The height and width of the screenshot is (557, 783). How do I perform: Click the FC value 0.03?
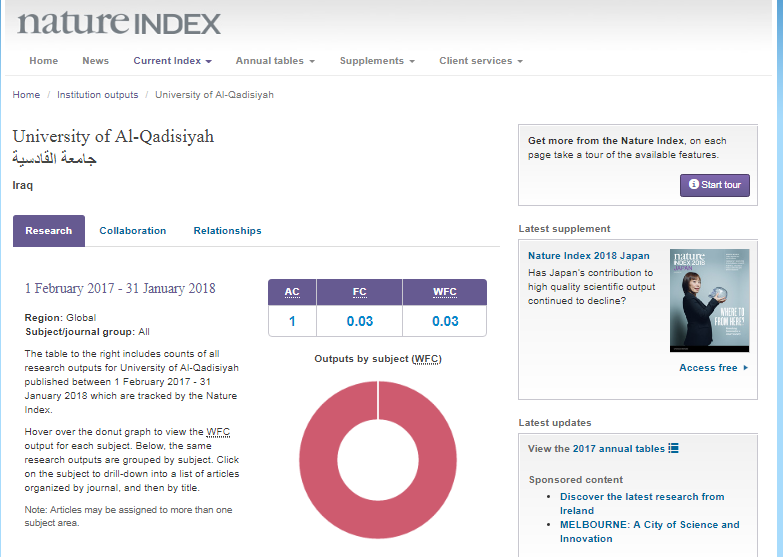click(360, 321)
